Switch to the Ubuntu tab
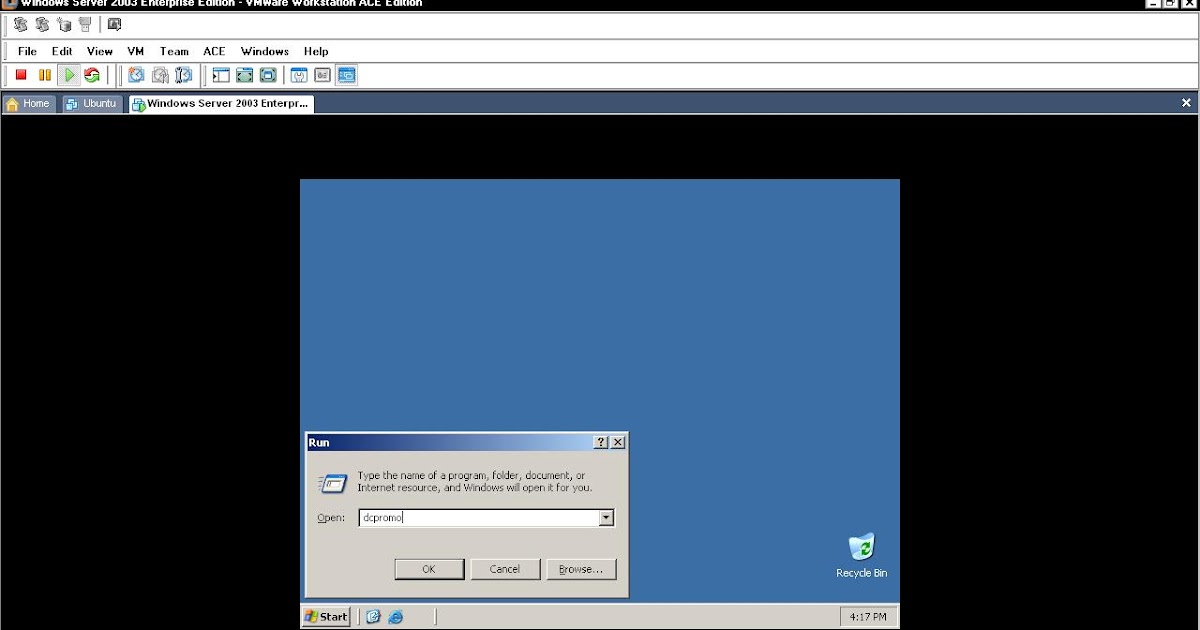Screen dimensions: 1200x630 91,103
